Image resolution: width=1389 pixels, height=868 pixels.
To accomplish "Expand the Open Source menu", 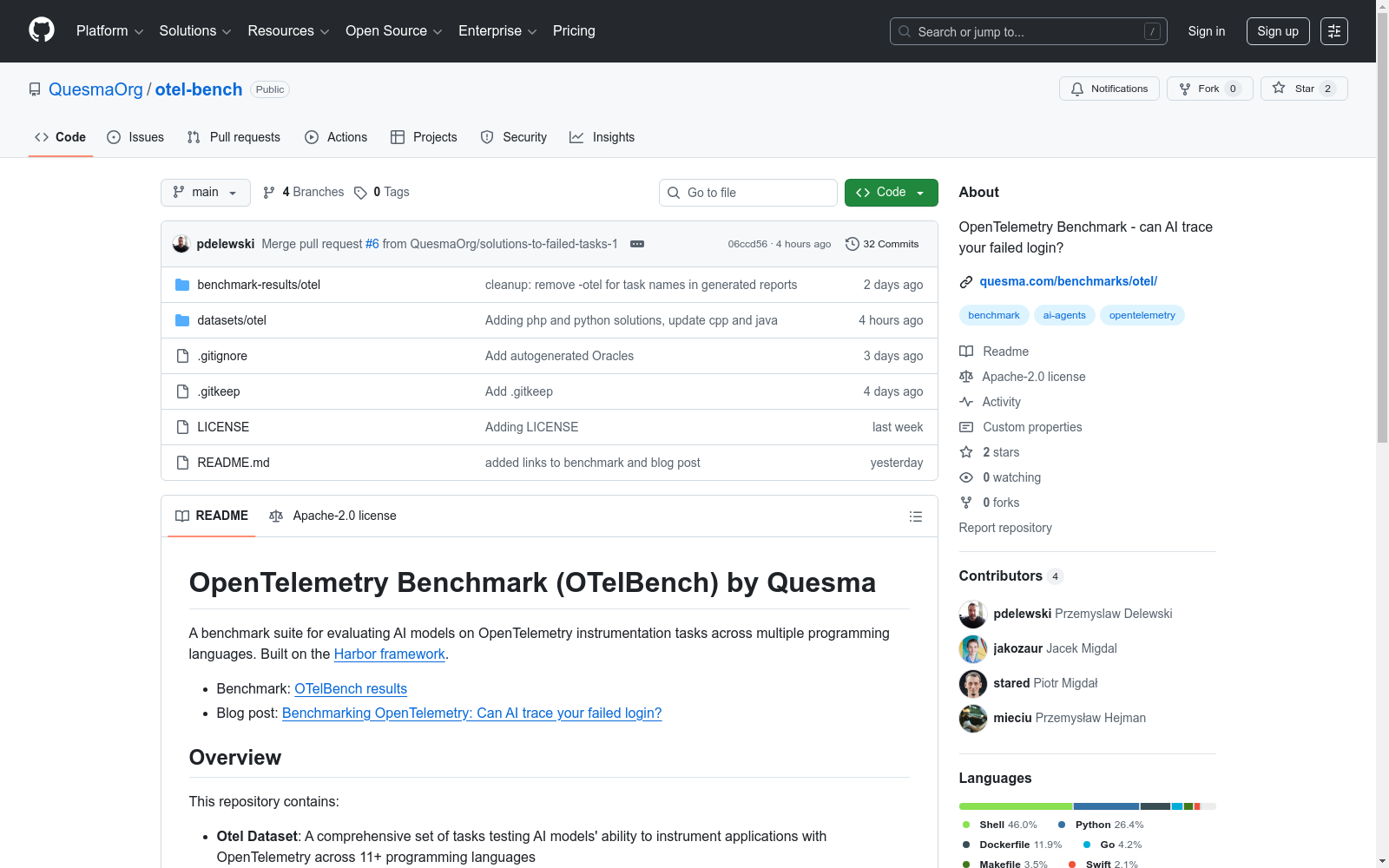I will point(394,31).
